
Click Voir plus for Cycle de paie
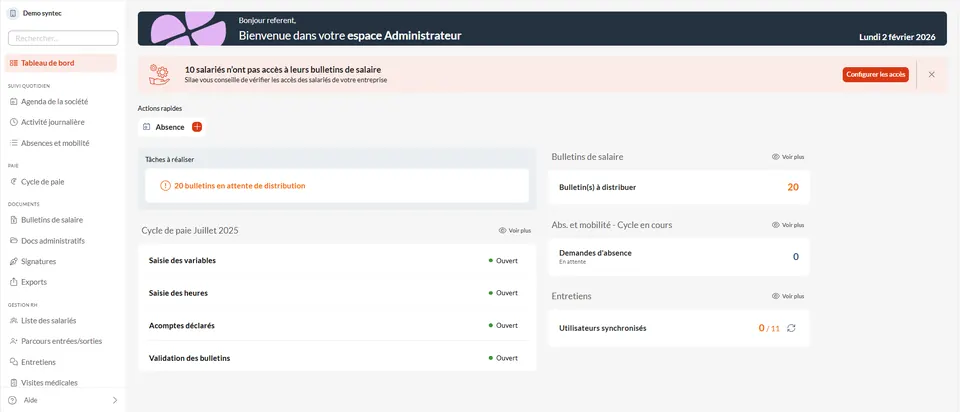click(x=515, y=230)
